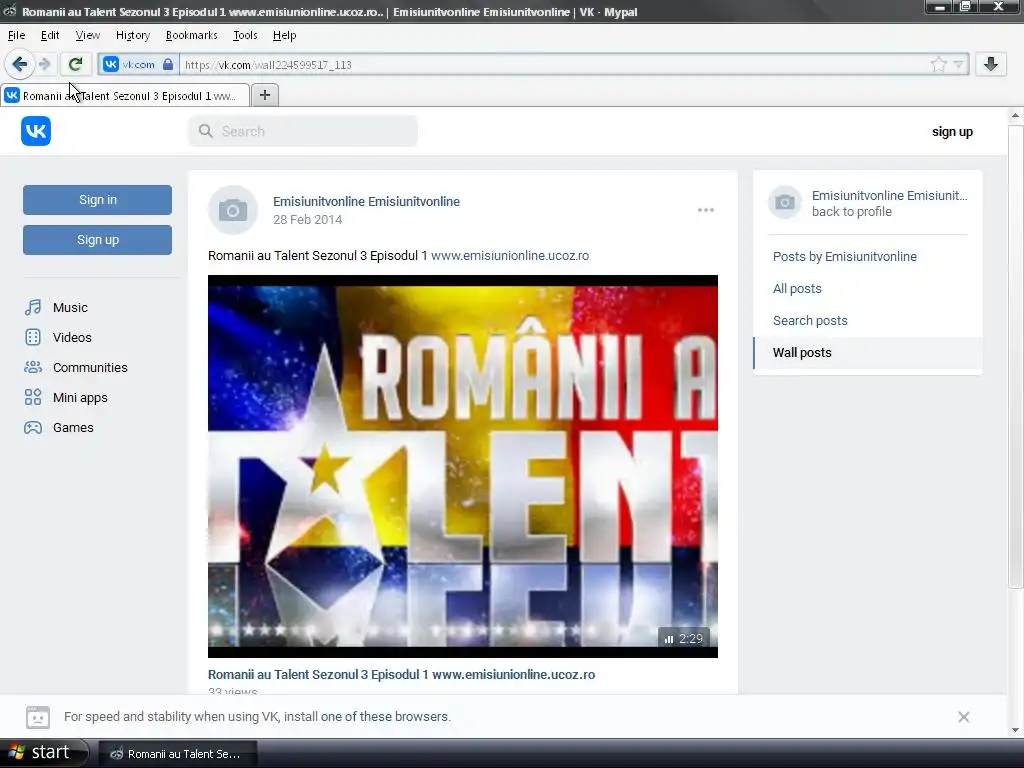Click the scrollbar down arrow
This screenshot has width=1024, height=768.
point(1015,730)
